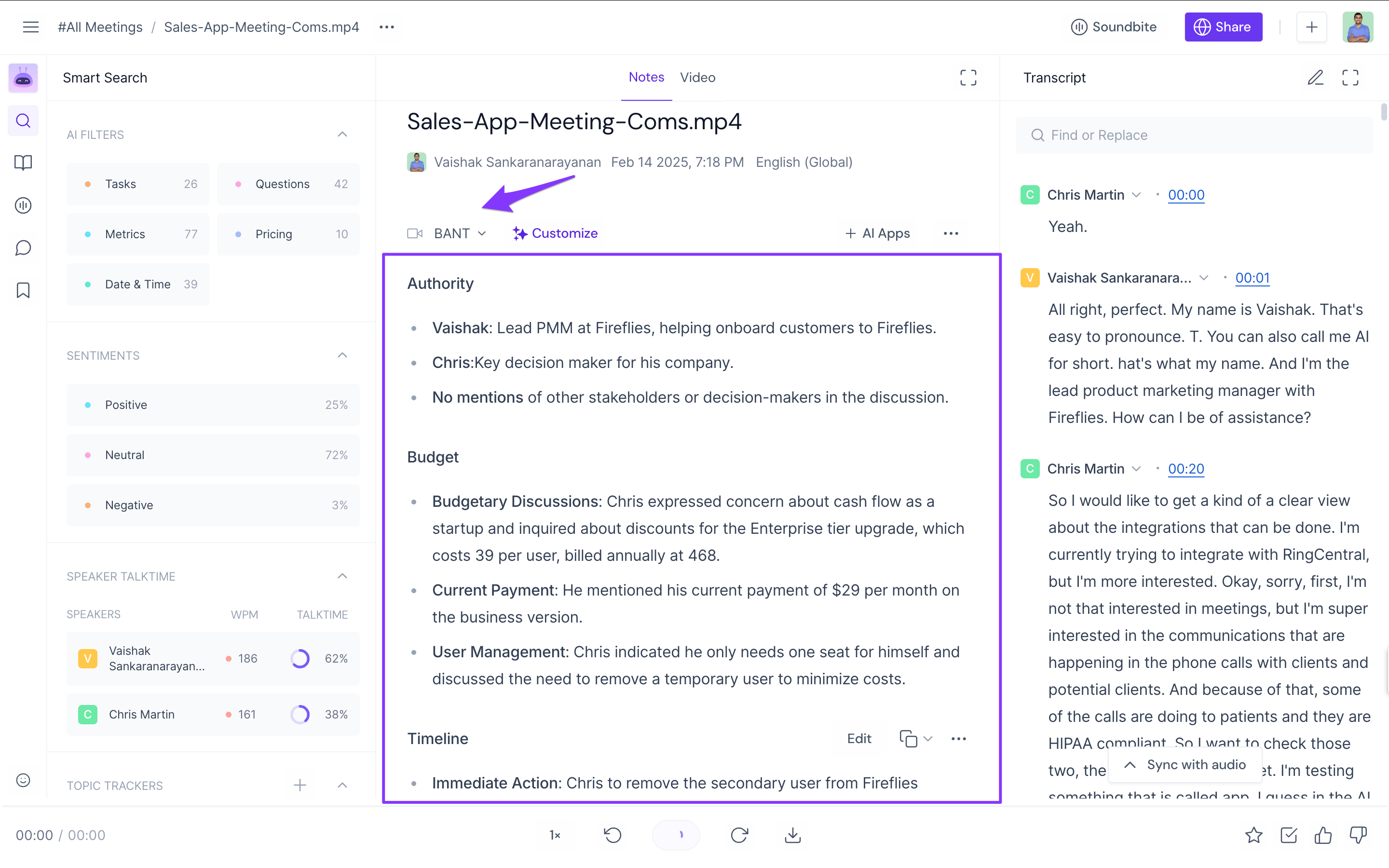
Task: Star this meeting
Action: coord(1253,835)
